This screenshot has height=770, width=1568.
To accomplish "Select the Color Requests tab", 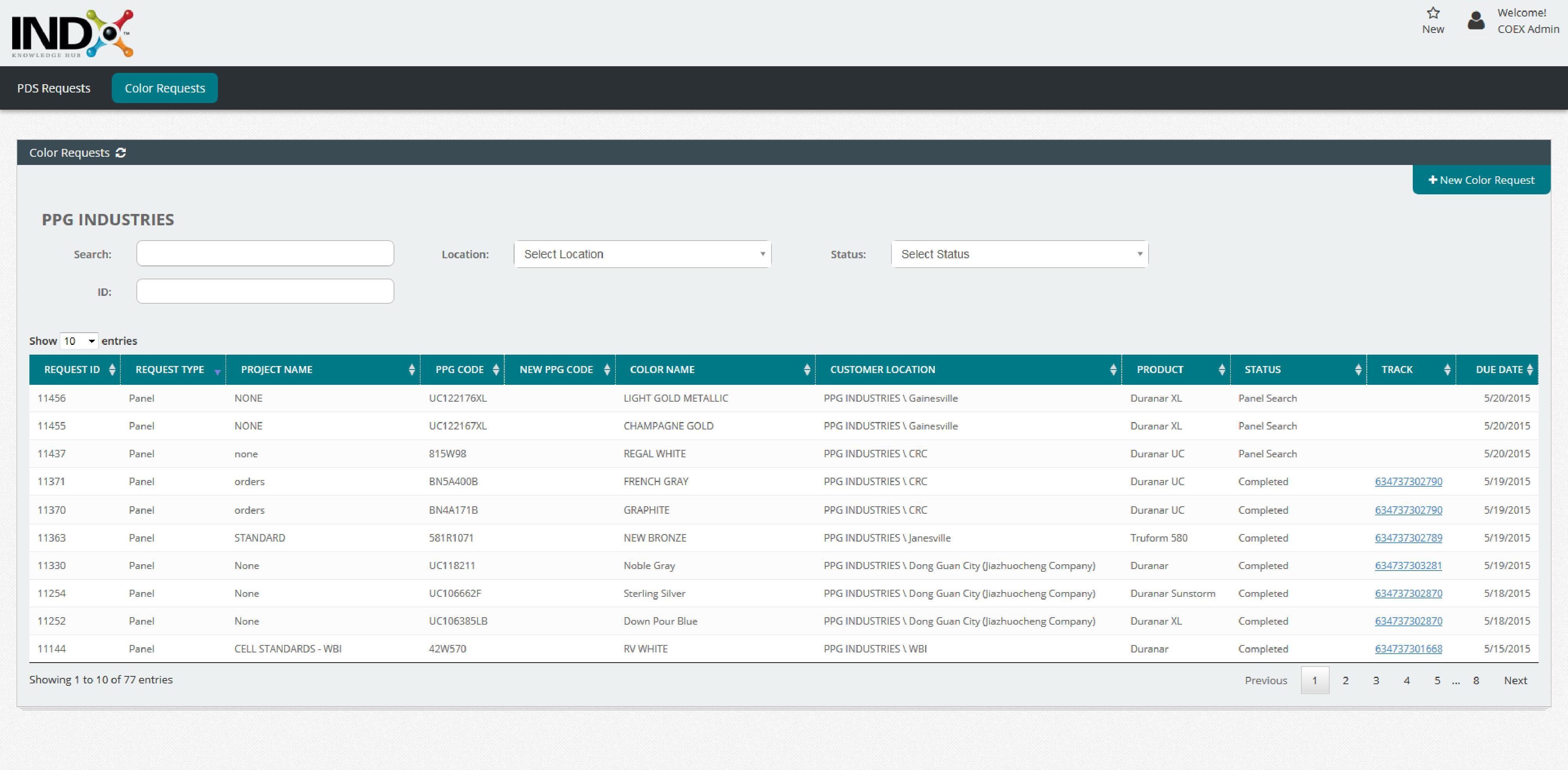I will click(165, 88).
